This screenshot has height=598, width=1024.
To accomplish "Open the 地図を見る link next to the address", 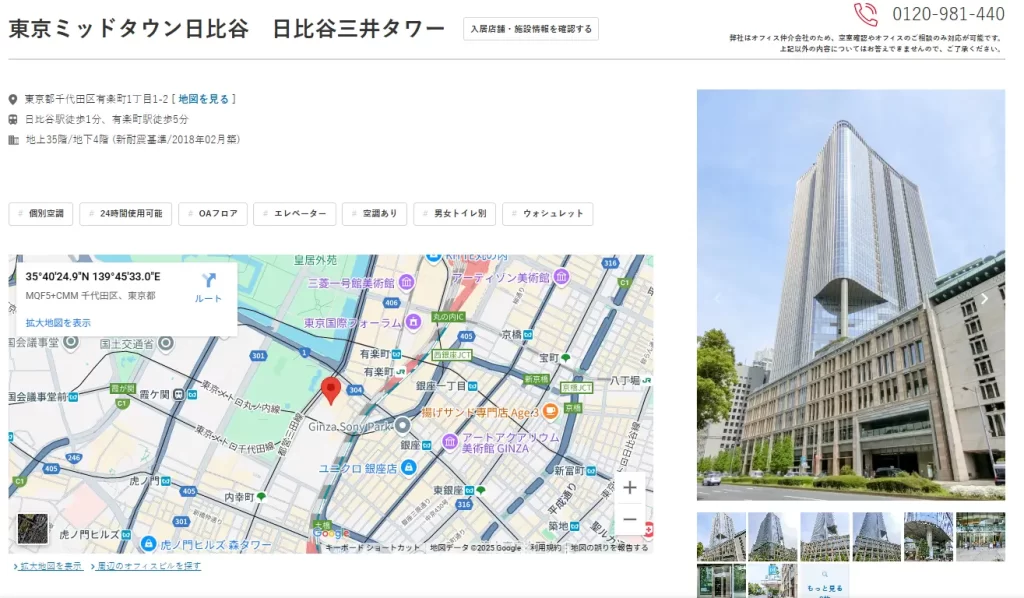I will [204, 98].
